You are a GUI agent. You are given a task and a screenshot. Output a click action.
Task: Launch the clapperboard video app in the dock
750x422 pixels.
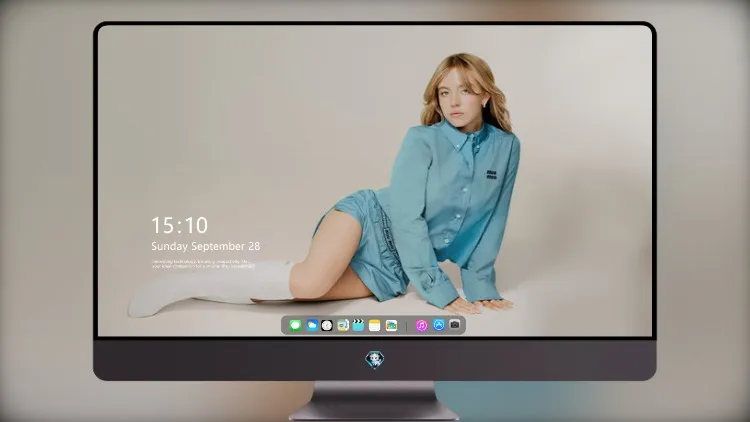(358, 325)
